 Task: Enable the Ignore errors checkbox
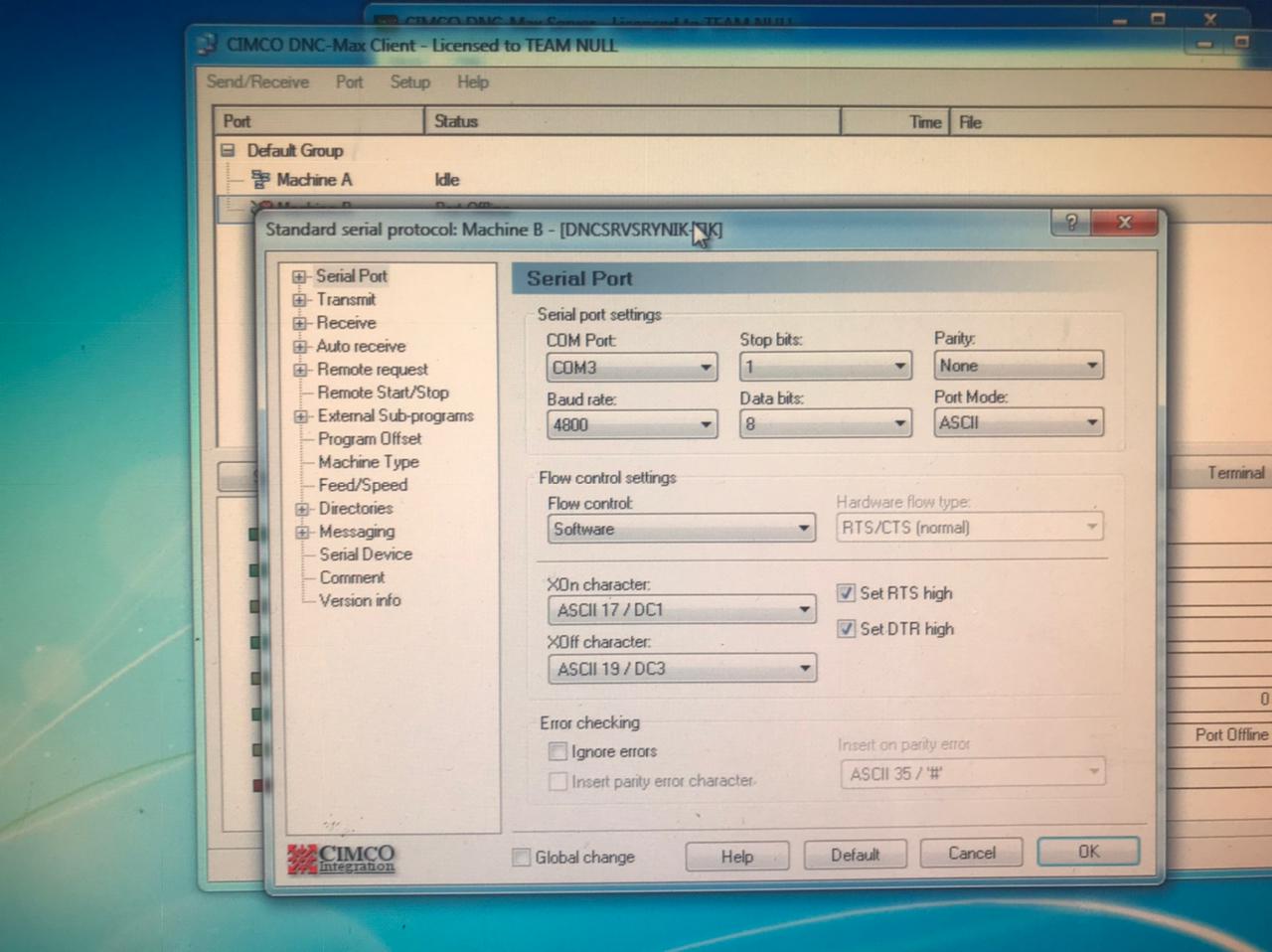pos(558,751)
